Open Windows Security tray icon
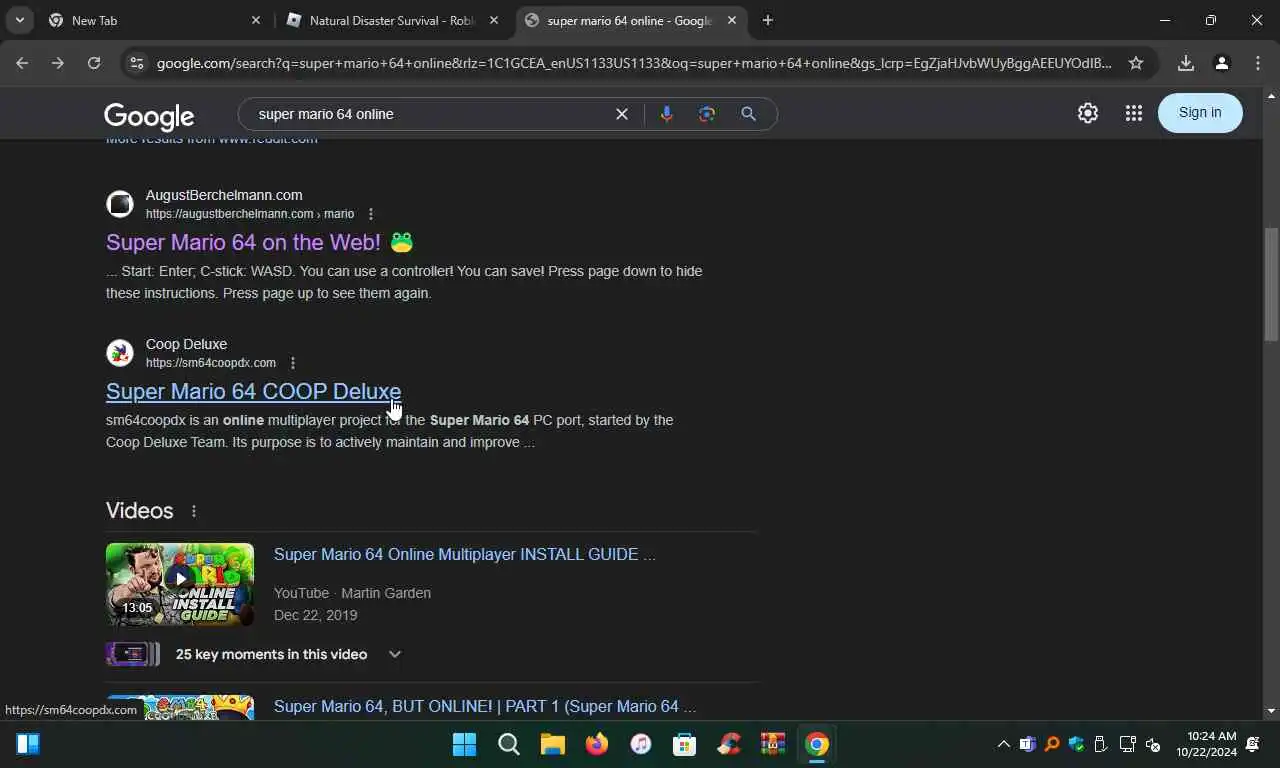1280x768 pixels. pyautogui.click(x=1077, y=744)
